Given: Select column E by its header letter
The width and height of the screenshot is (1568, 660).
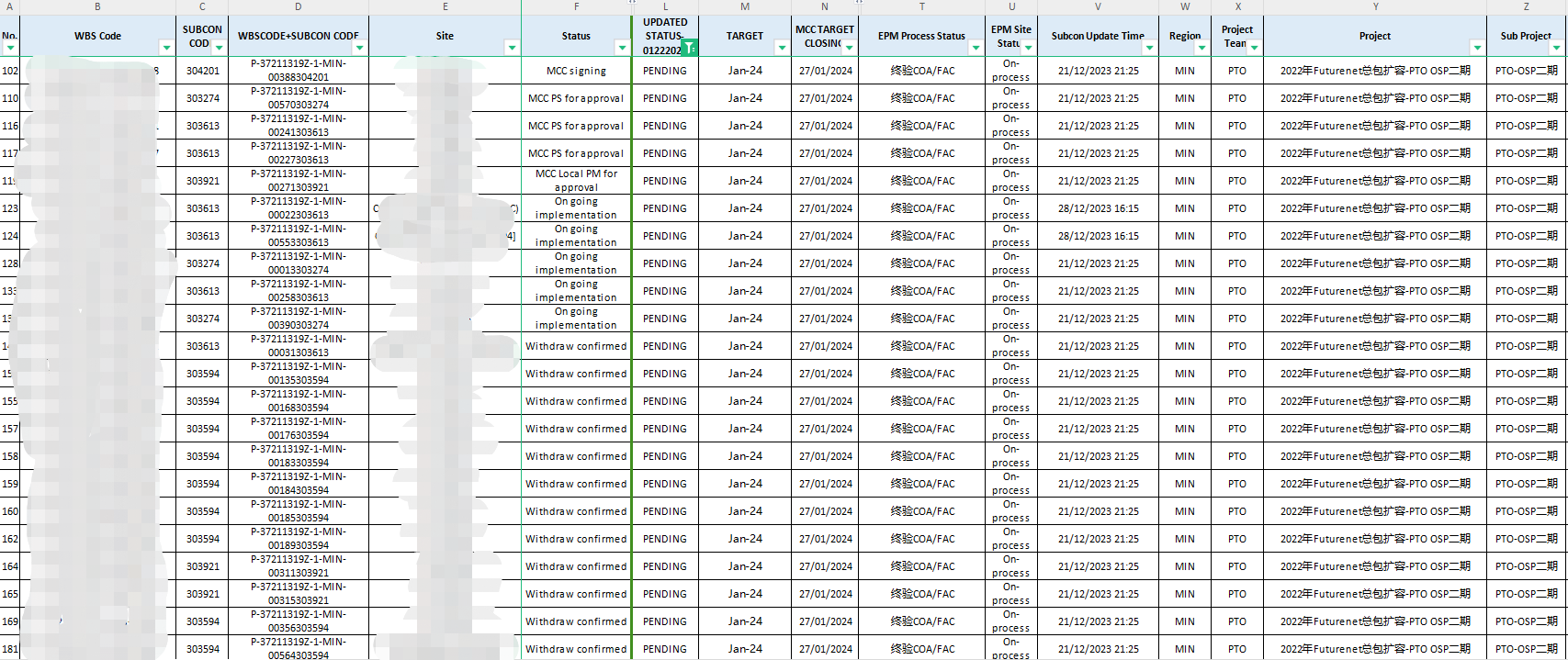Looking at the screenshot, I should (446, 6).
